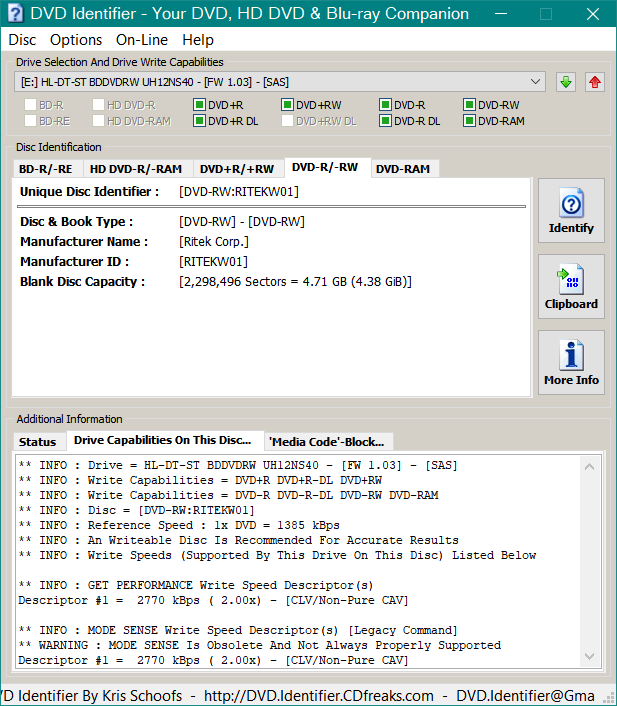This screenshot has height=706, width=617.
Task: Click the green down arrow drive button
Action: [x=566, y=82]
